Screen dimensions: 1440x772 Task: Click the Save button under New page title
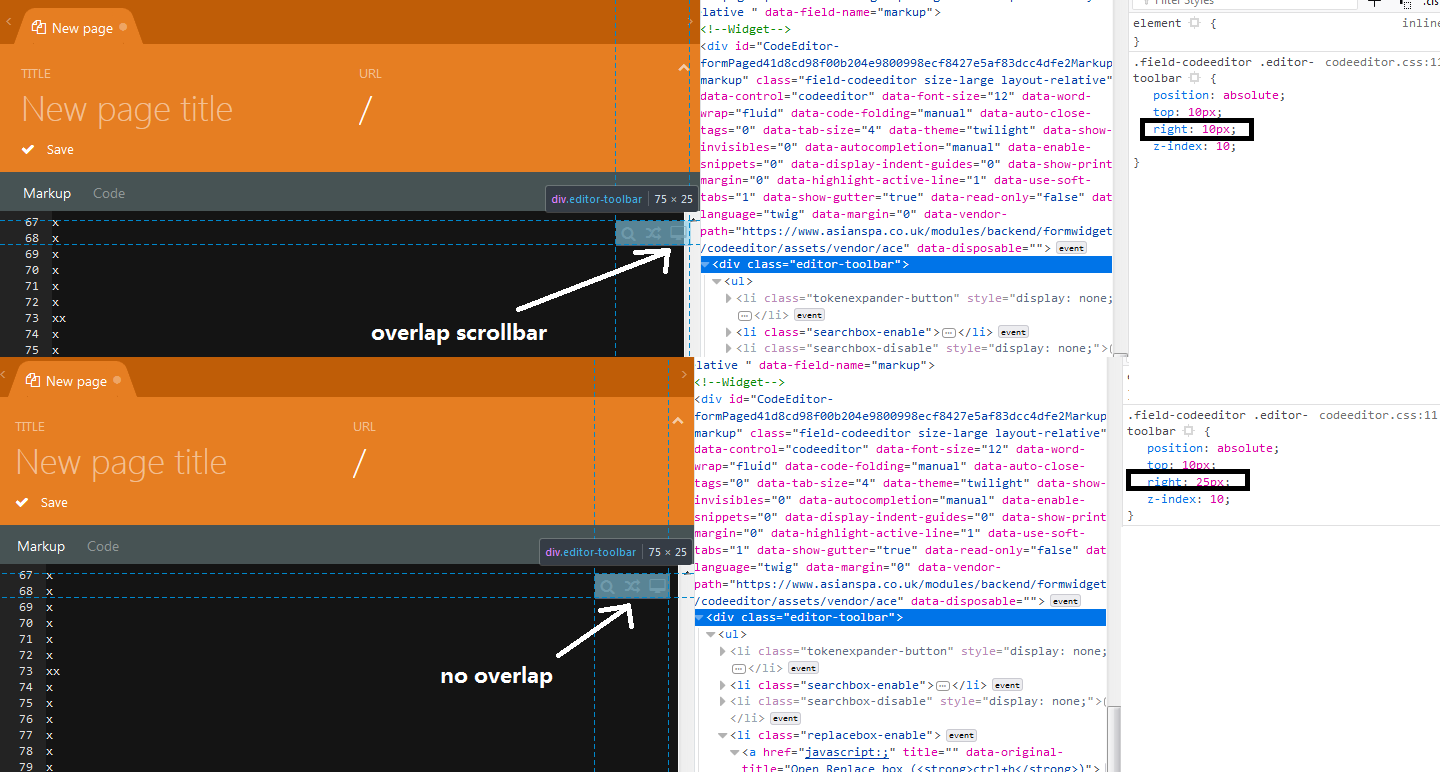(47, 149)
